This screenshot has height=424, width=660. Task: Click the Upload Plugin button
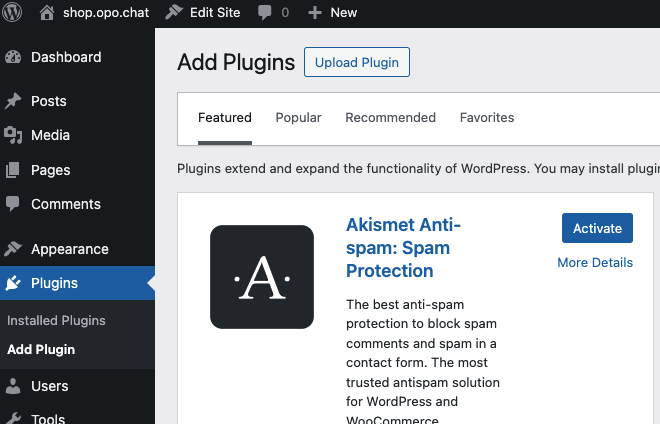point(357,62)
